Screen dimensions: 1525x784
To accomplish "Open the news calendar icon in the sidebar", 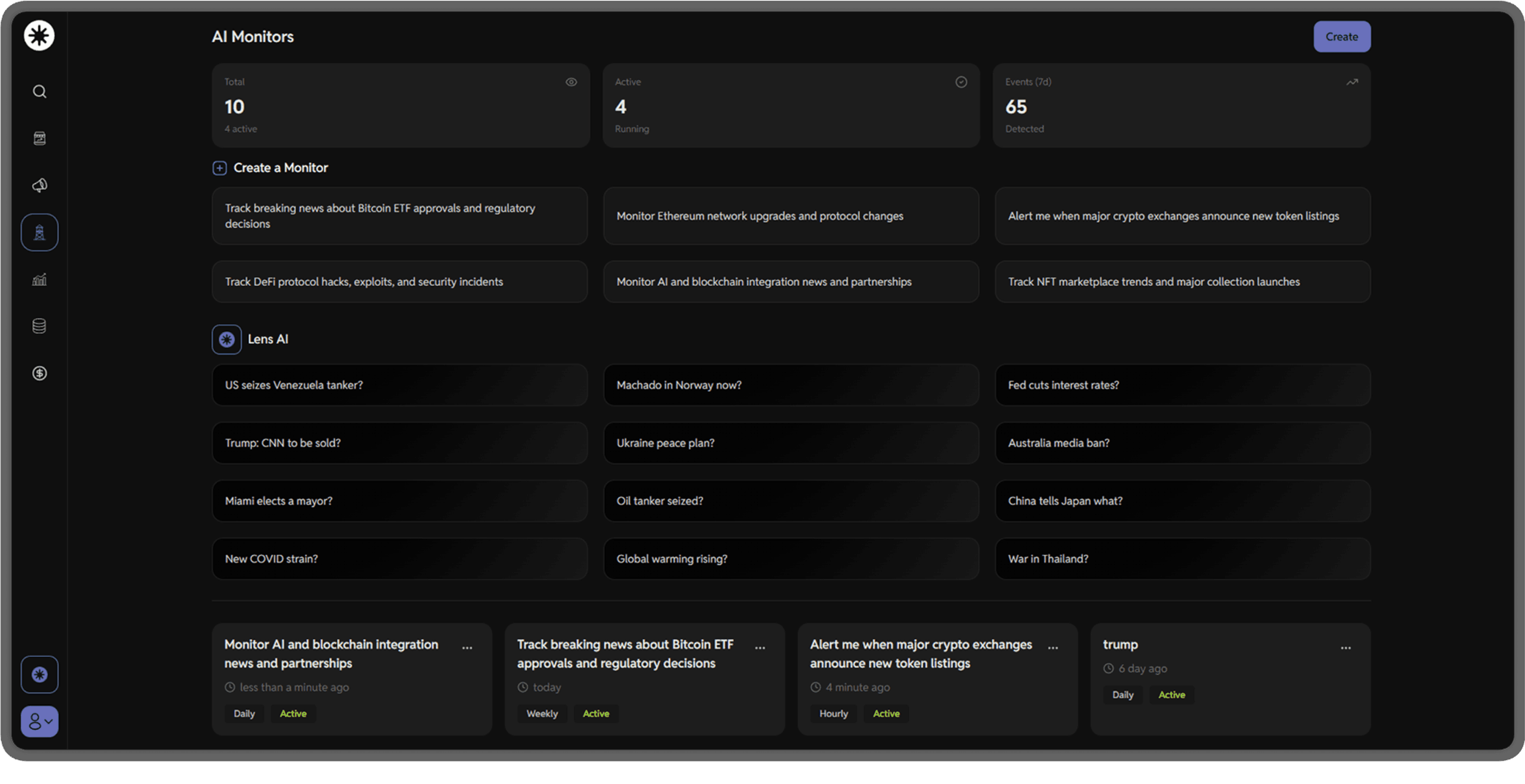I will [39, 138].
